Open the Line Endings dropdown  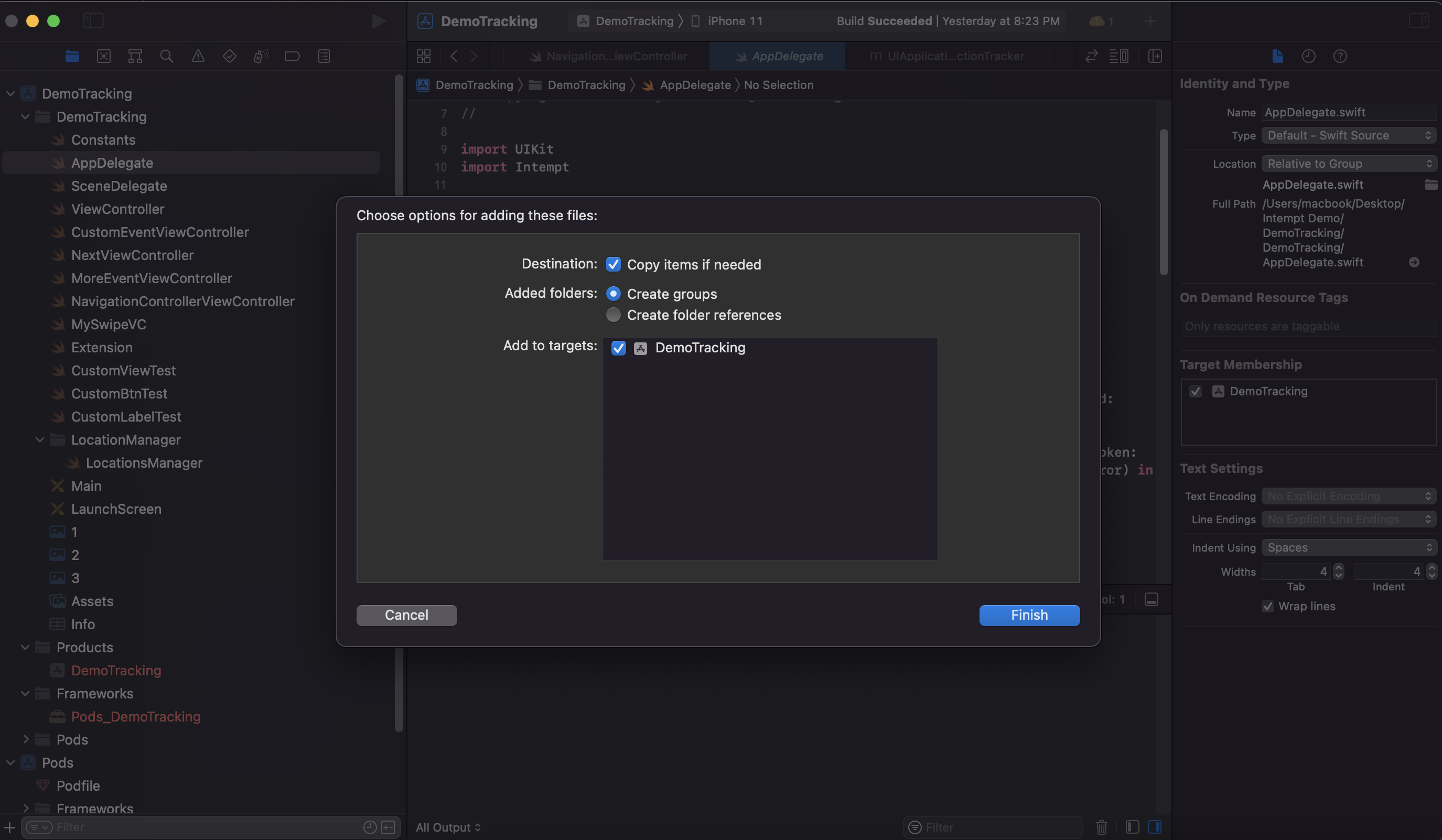[1349, 520]
